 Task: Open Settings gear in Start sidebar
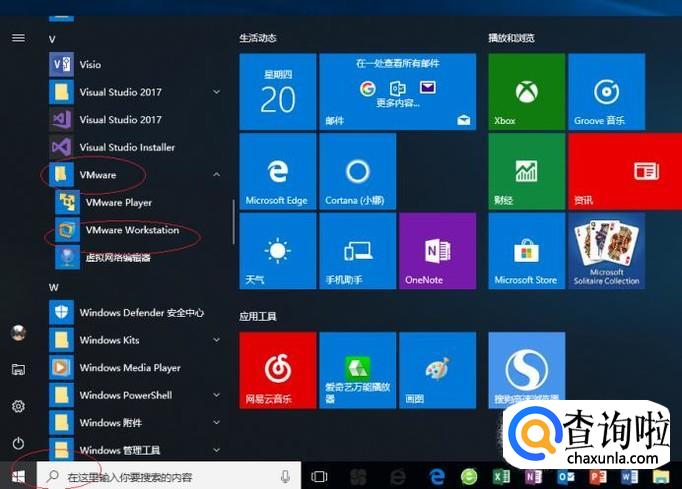(18, 406)
